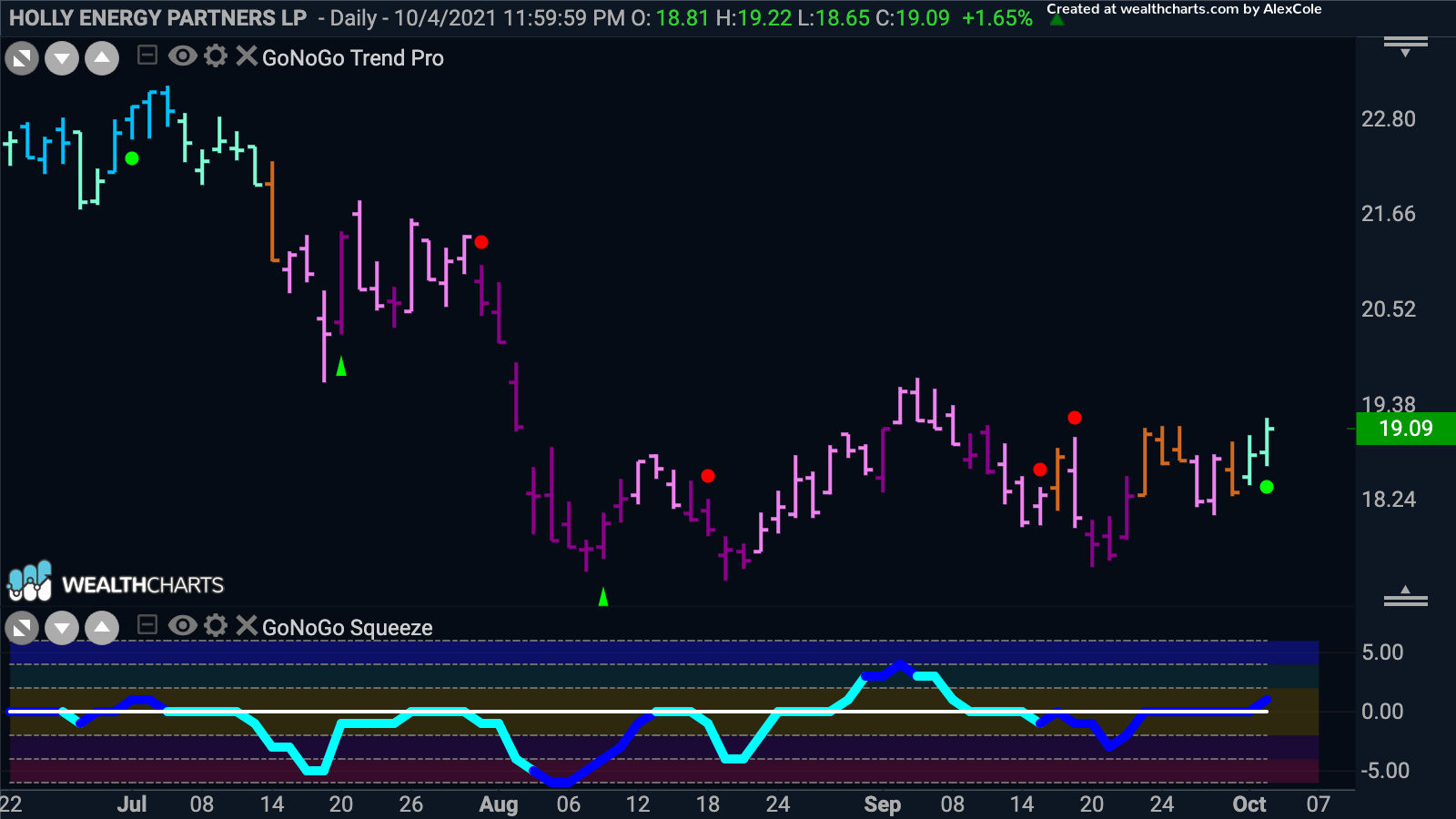This screenshot has width=1456, height=819.
Task: Click the -5.00 squeeze axis label
Action: 1385,771
